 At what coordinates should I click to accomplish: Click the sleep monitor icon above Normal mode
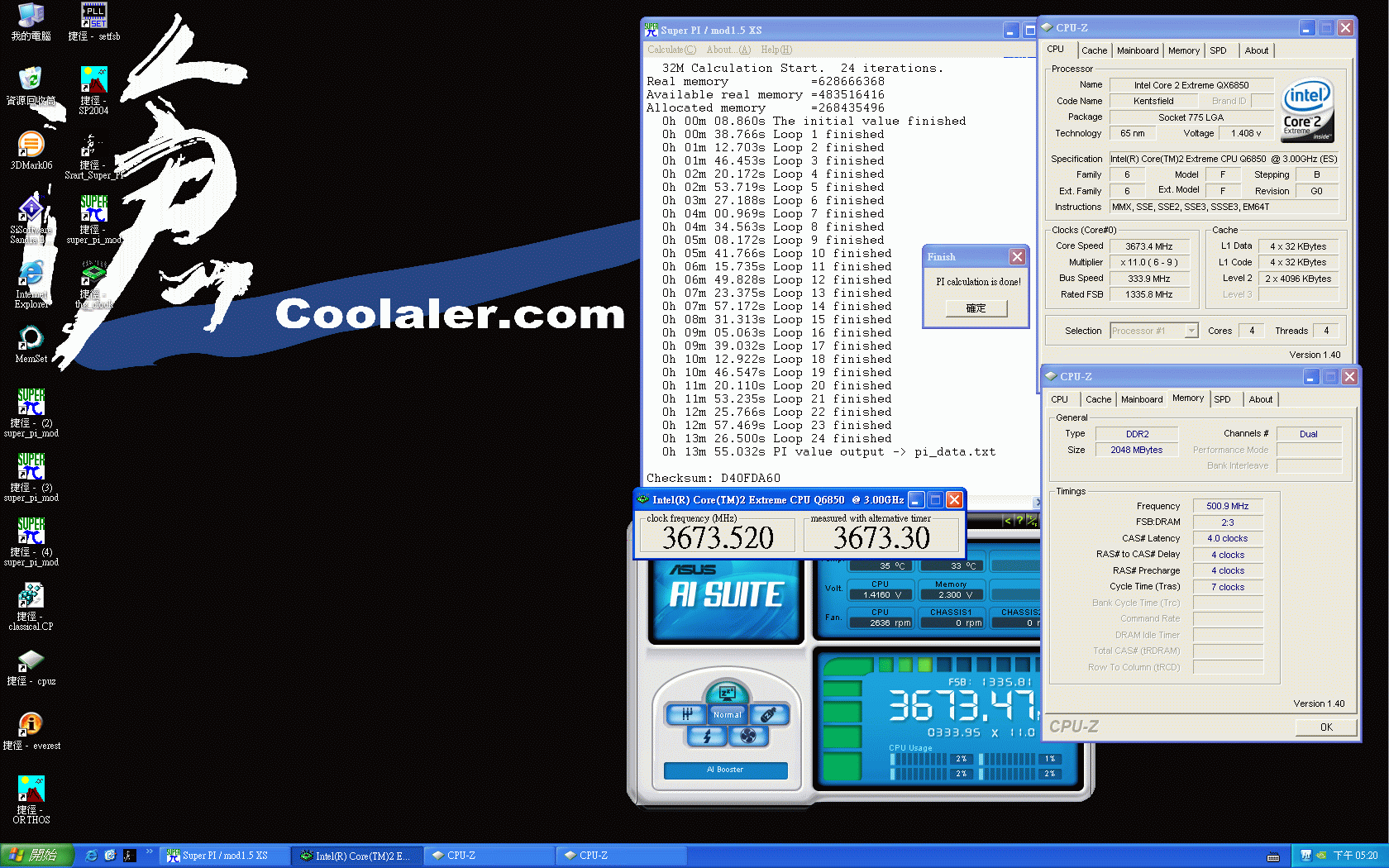(x=727, y=693)
